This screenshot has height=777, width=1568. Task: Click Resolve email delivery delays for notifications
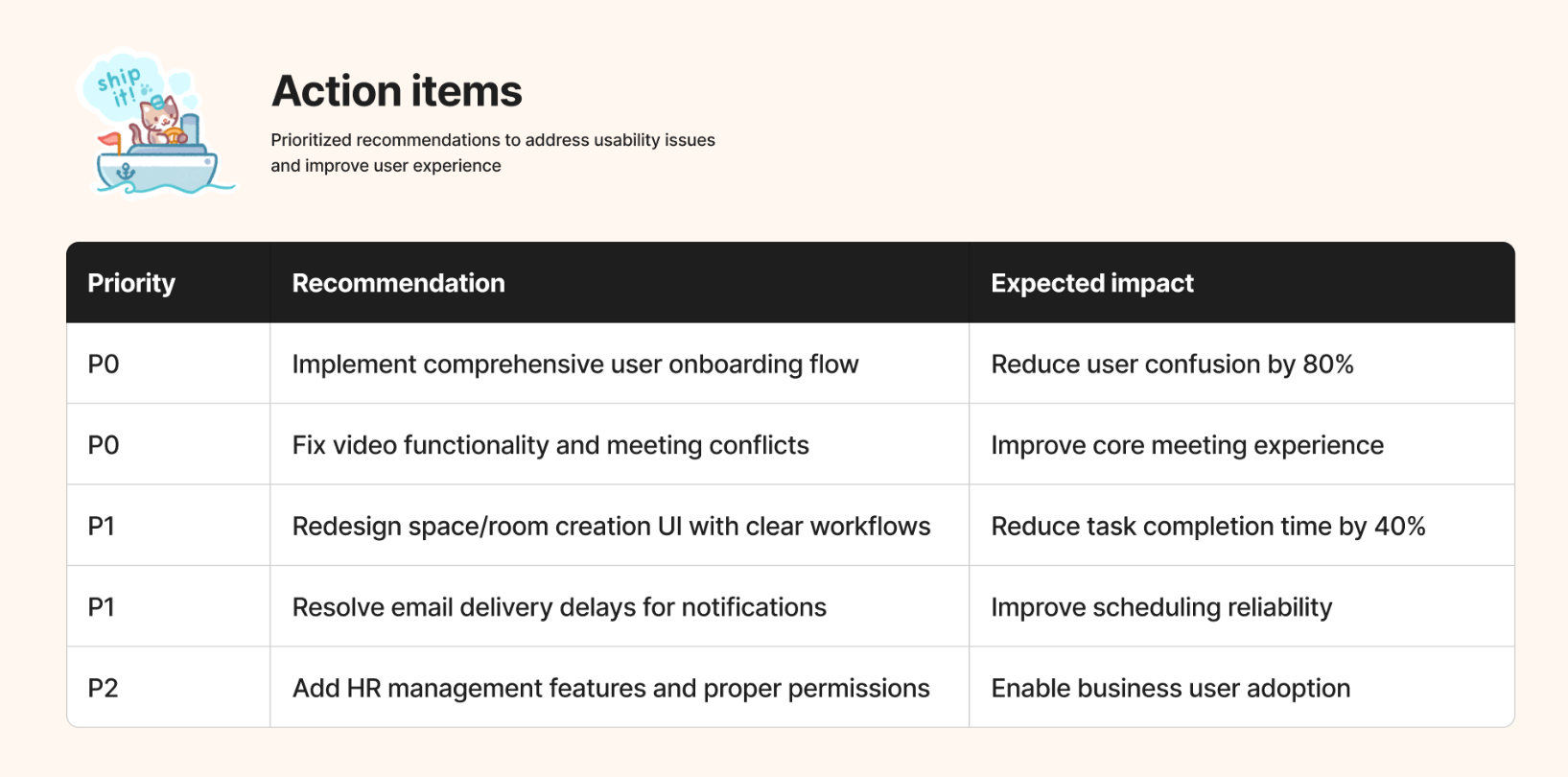[x=559, y=607]
